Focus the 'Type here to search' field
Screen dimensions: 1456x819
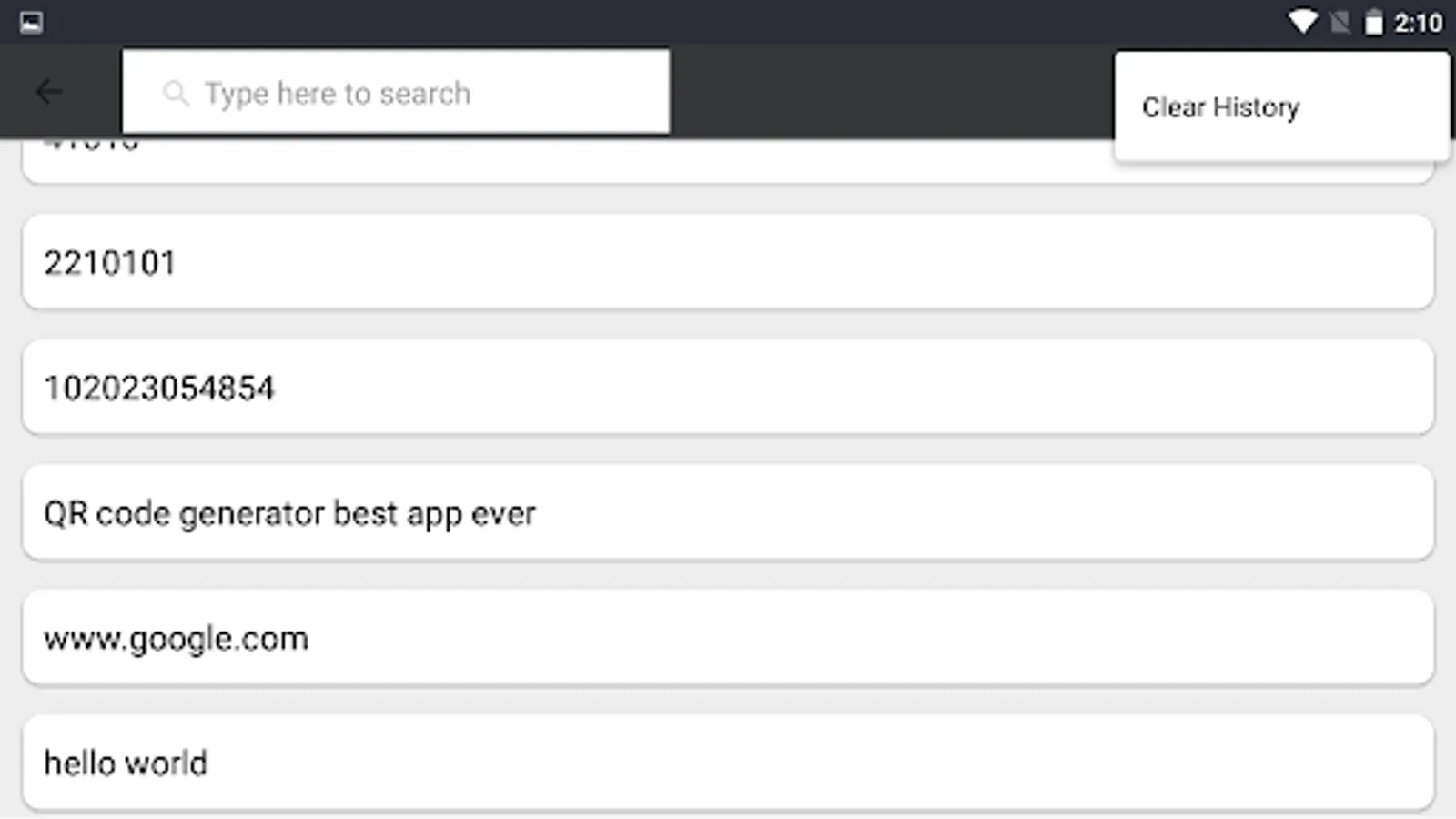[409, 93]
